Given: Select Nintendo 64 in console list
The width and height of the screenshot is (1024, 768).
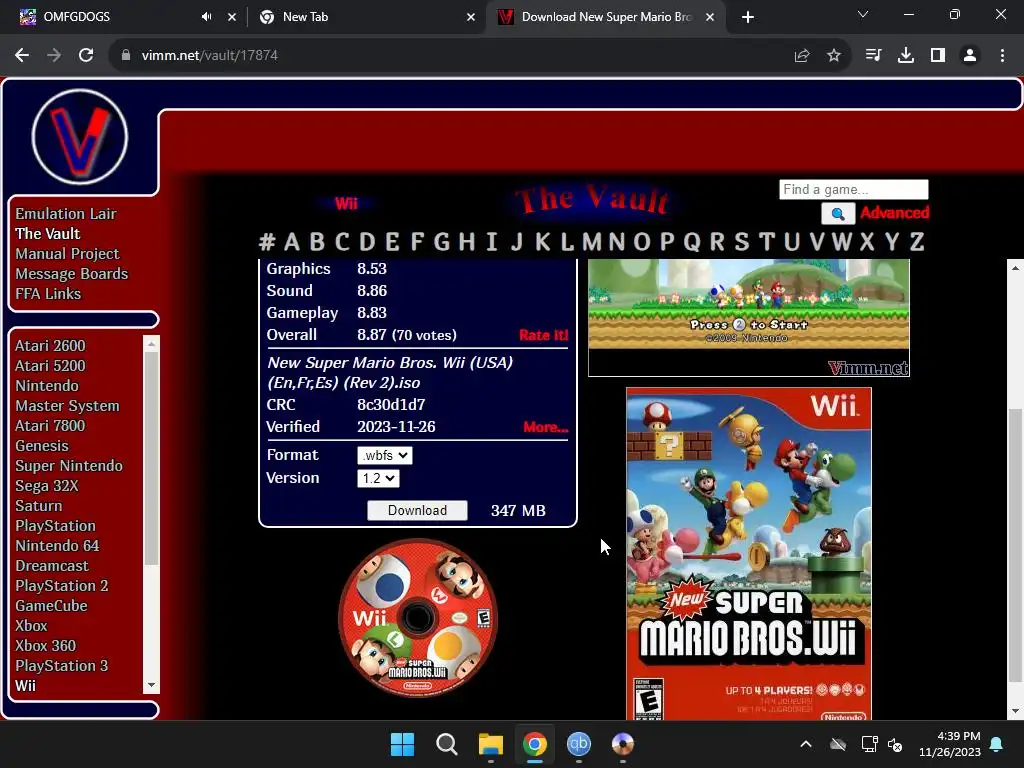Looking at the screenshot, I should pyautogui.click(x=57, y=546).
